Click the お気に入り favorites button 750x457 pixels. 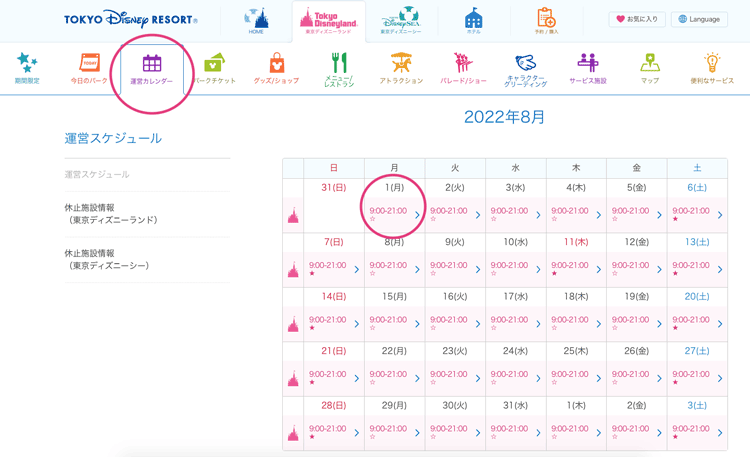click(x=637, y=19)
